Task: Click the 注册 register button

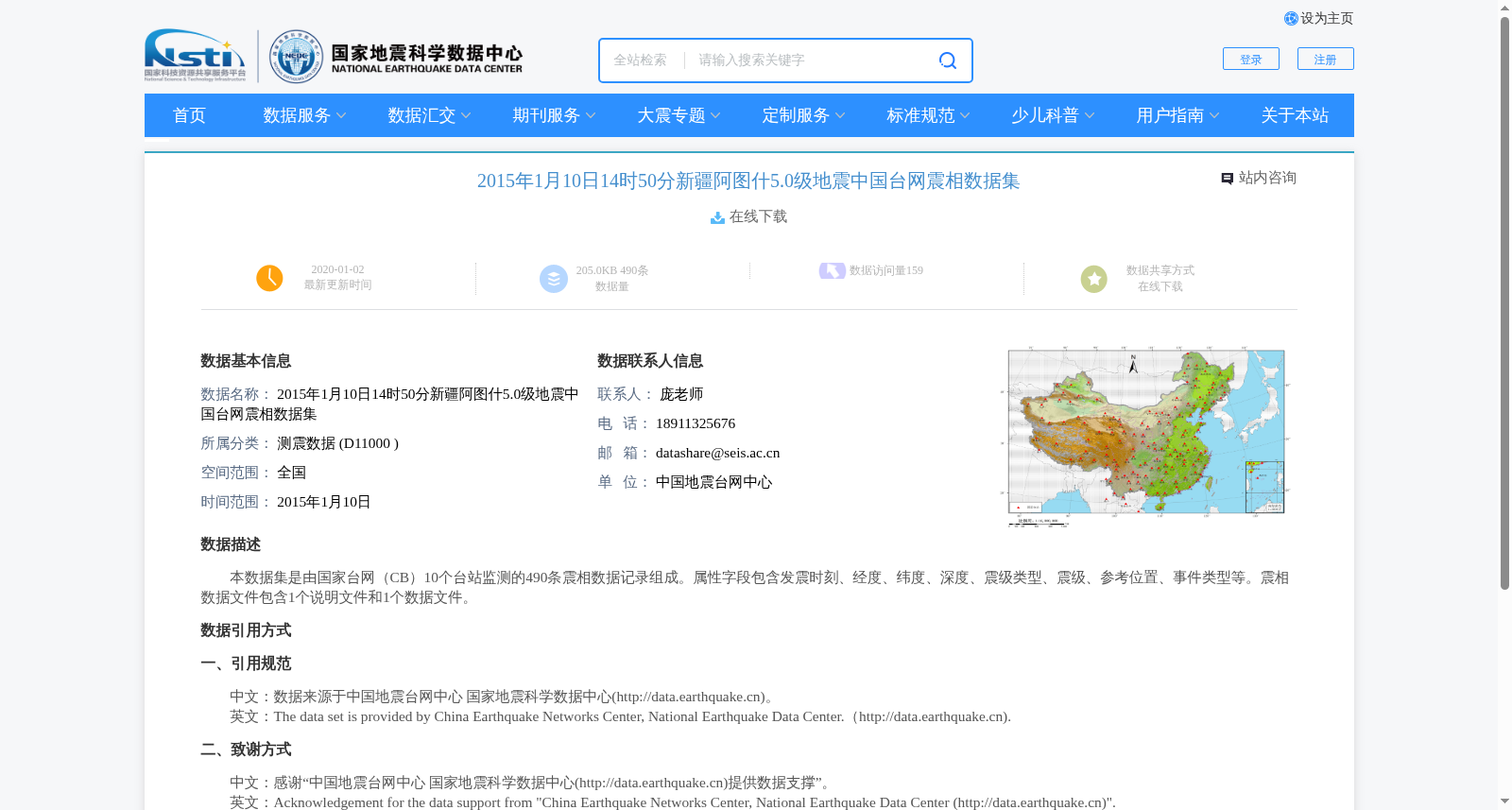Action: point(1326,59)
